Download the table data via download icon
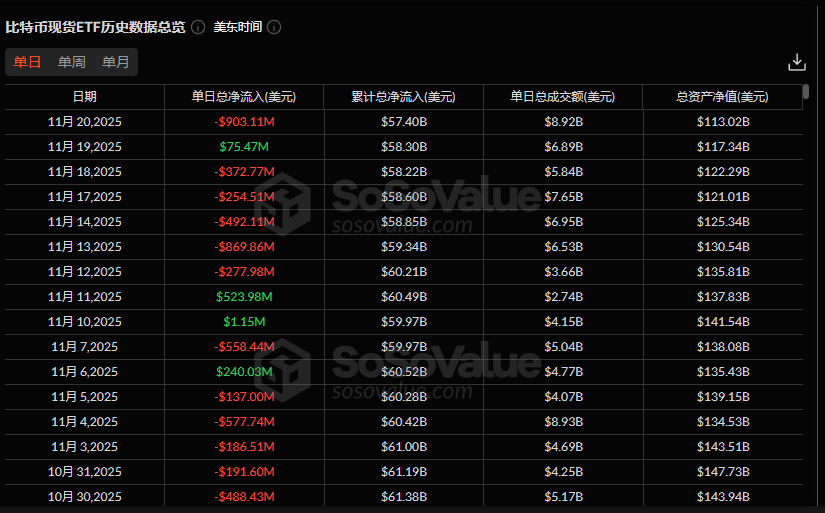This screenshot has width=825, height=513. pyautogui.click(x=797, y=62)
